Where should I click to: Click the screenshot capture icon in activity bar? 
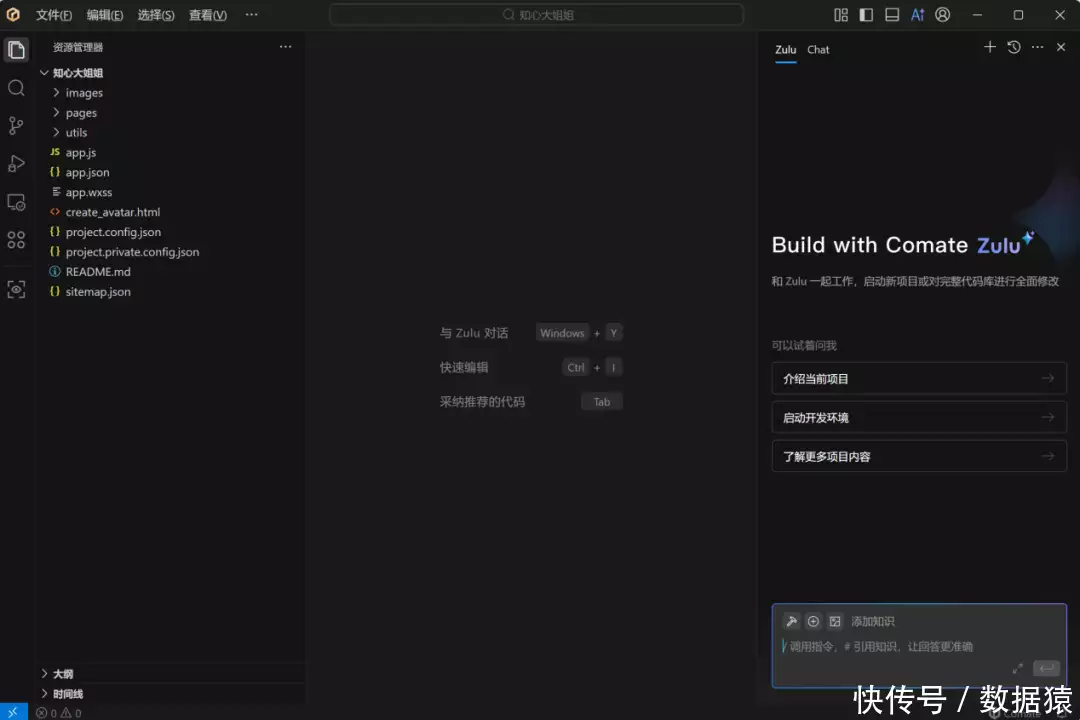point(16,289)
